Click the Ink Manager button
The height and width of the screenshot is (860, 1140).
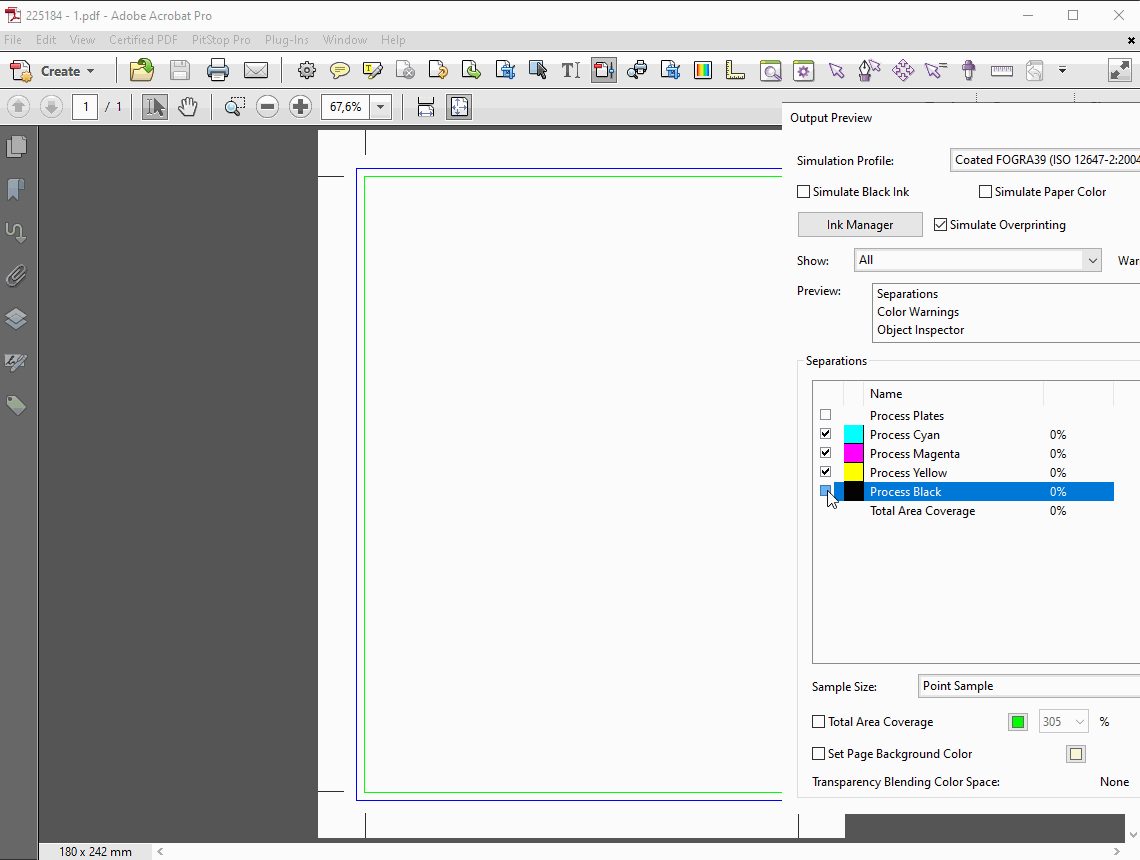(x=860, y=225)
